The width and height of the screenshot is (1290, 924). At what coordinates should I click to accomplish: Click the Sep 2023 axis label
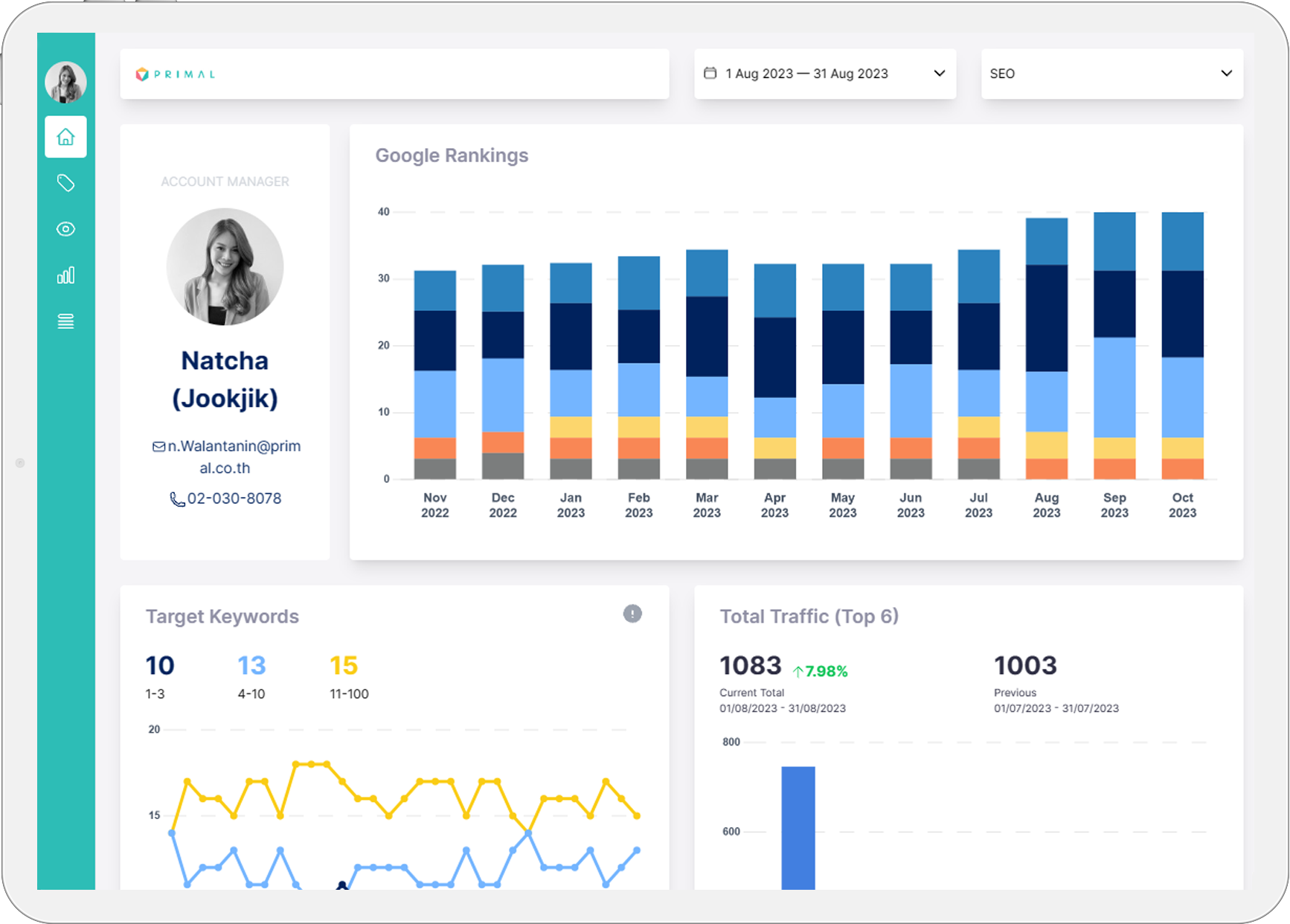click(1114, 505)
